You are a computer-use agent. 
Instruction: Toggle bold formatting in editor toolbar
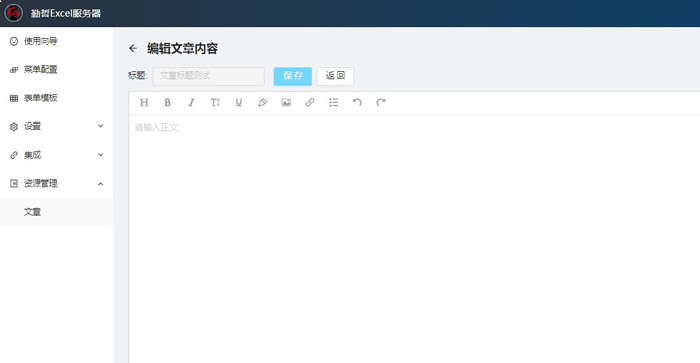coord(167,103)
